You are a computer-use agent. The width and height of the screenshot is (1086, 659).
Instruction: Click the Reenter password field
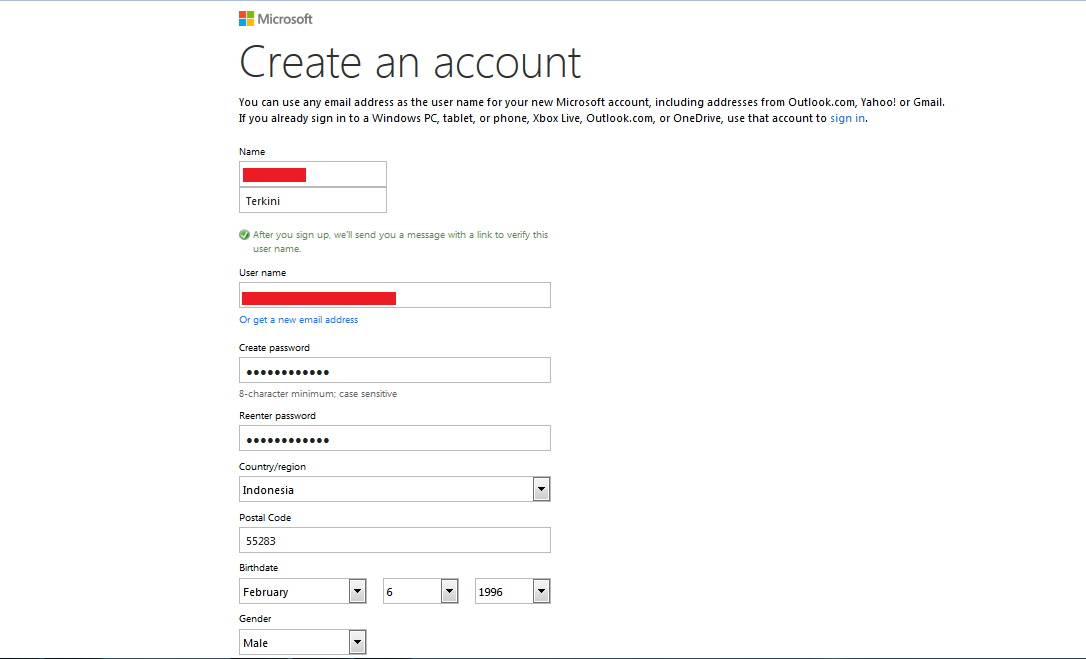coord(394,438)
